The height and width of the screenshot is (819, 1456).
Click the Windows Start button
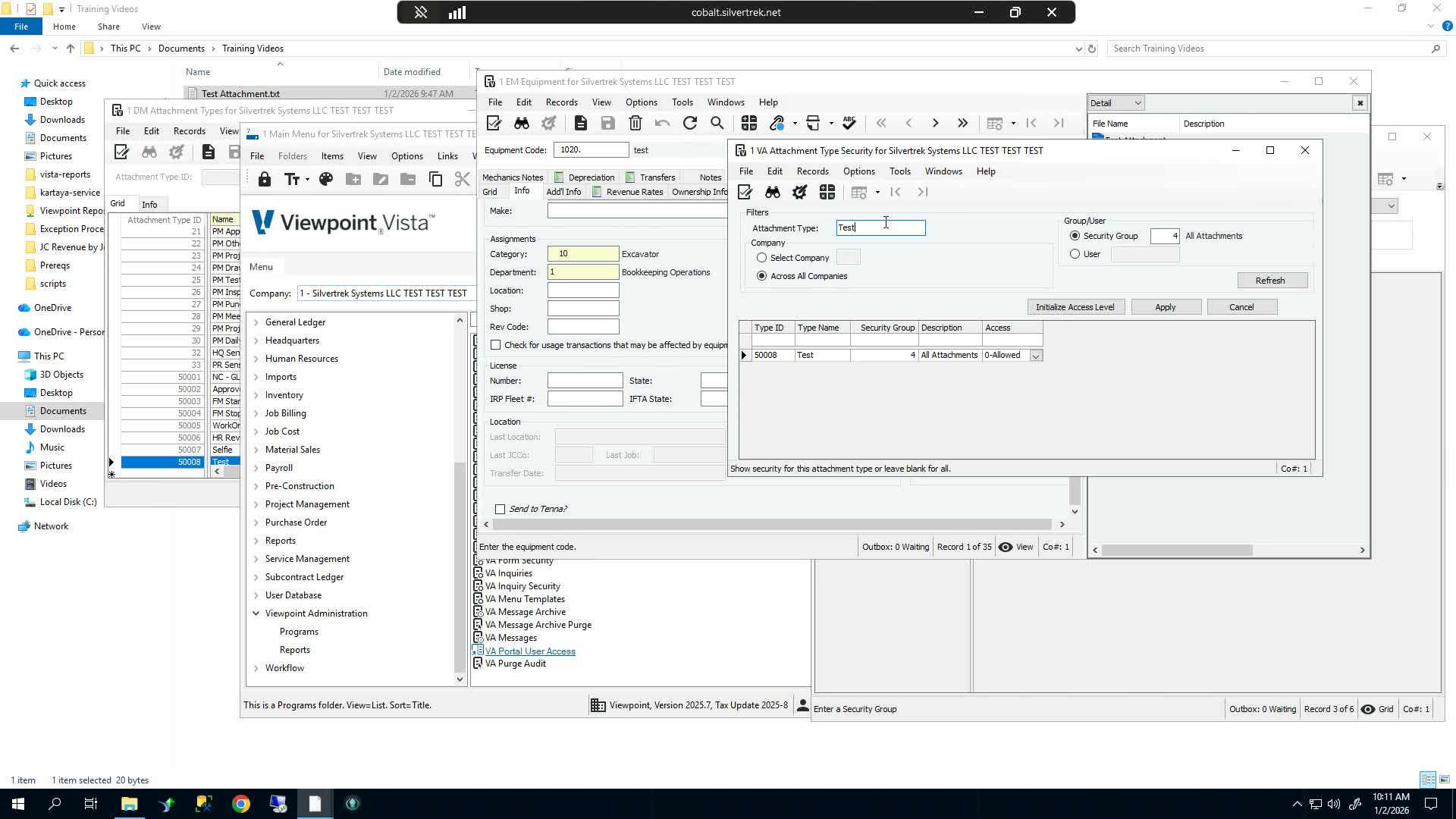pyautogui.click(x=18, y=804)
